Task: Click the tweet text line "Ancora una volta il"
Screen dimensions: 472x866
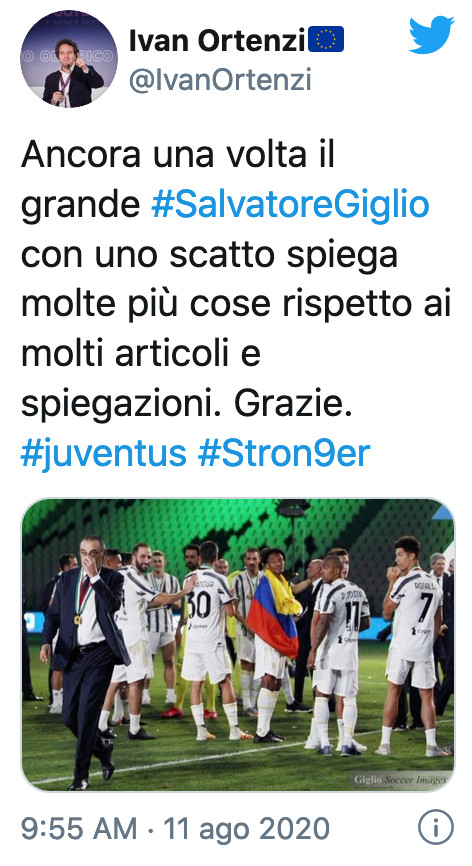Action: tap(178, 155)
